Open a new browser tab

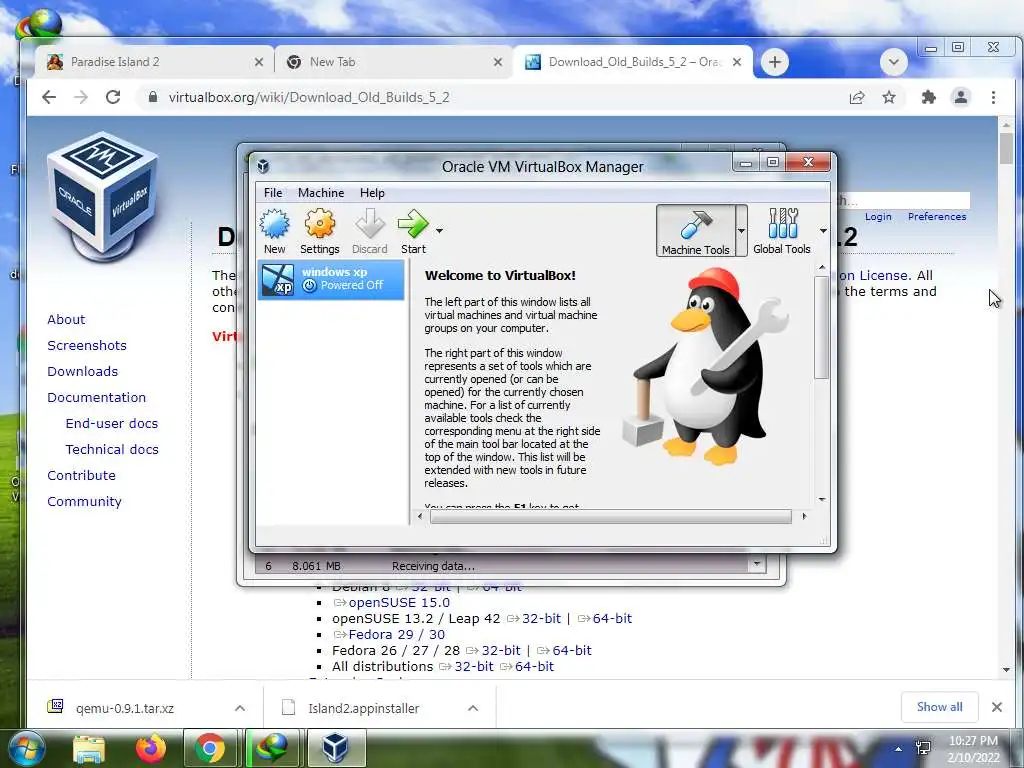775,62
